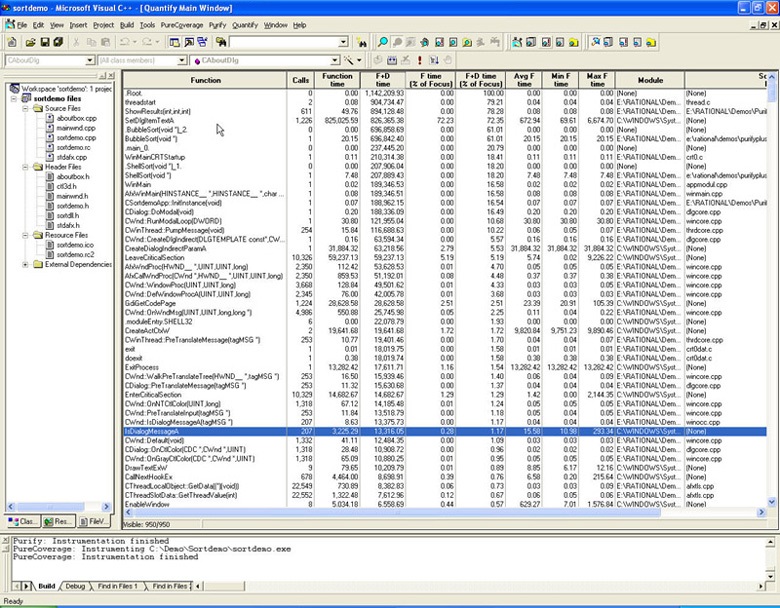Click the workspace pane horizontal scrollbar
The image size is (780, 608).
click(x=58, y=507)
